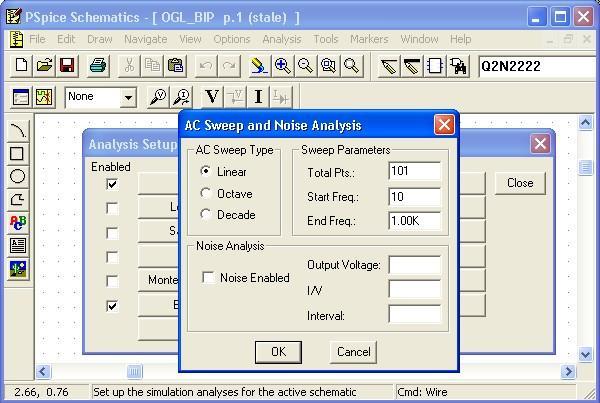
Task: Open the File menu
Action: 37,39
